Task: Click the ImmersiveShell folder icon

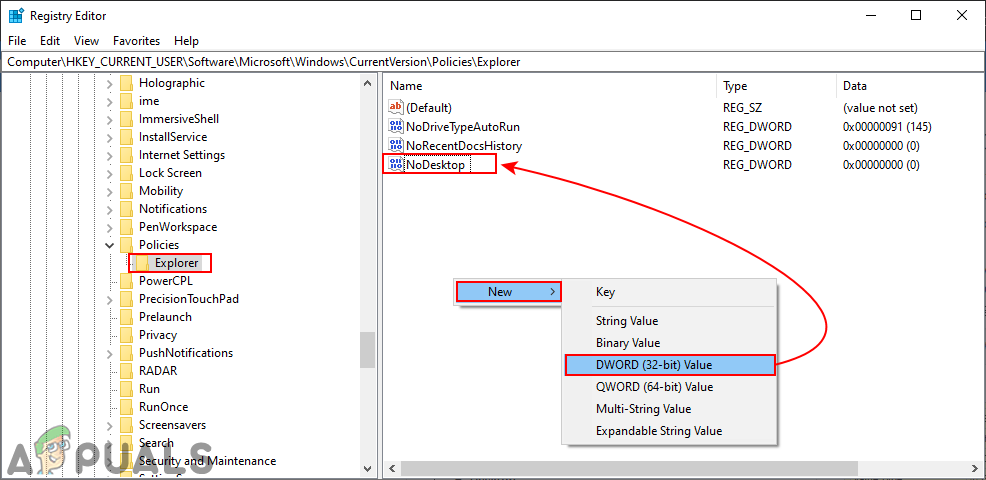Action: coord(127,119)
